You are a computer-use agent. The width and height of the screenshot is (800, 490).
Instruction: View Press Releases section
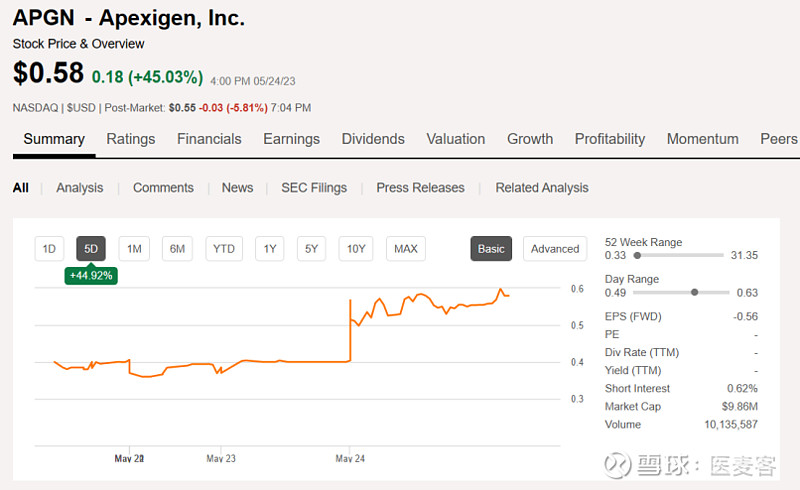[420, 188]
